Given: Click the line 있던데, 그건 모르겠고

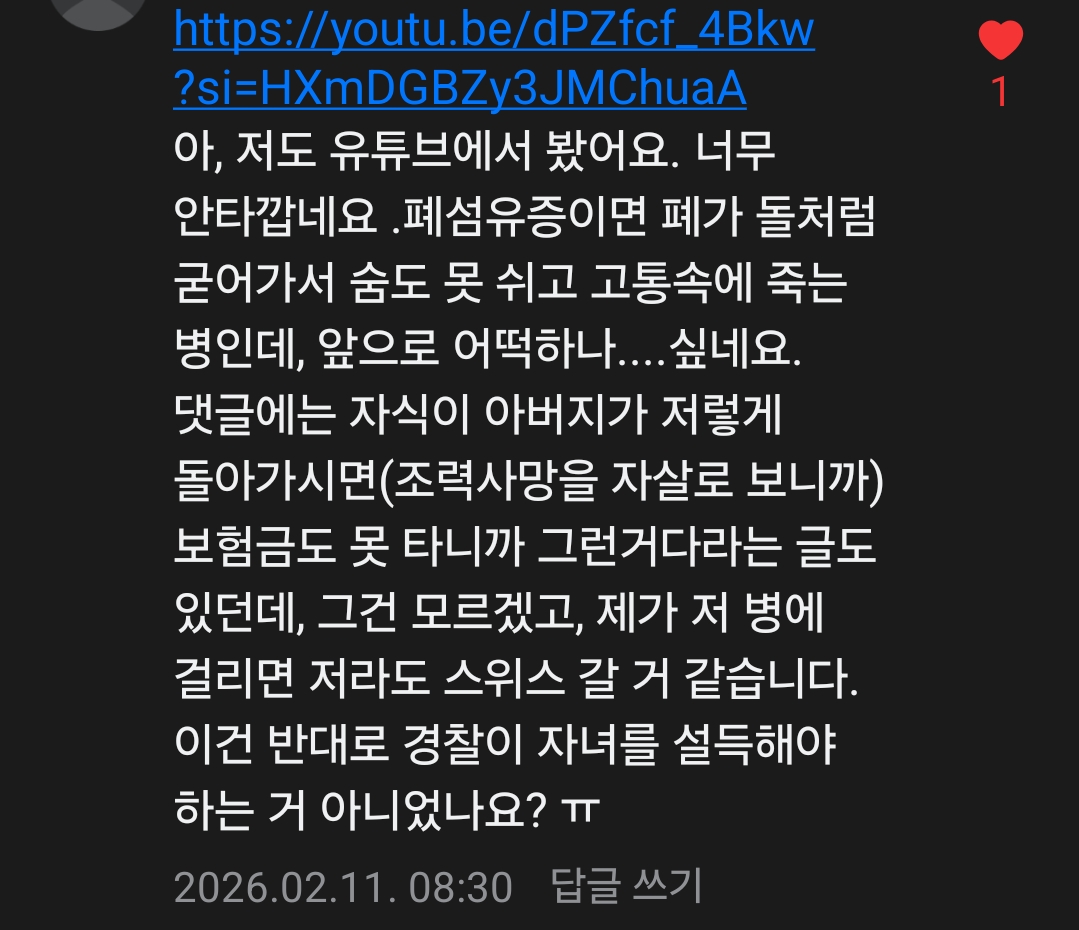Looking at the screenshot, I should (x=498, y=613).
